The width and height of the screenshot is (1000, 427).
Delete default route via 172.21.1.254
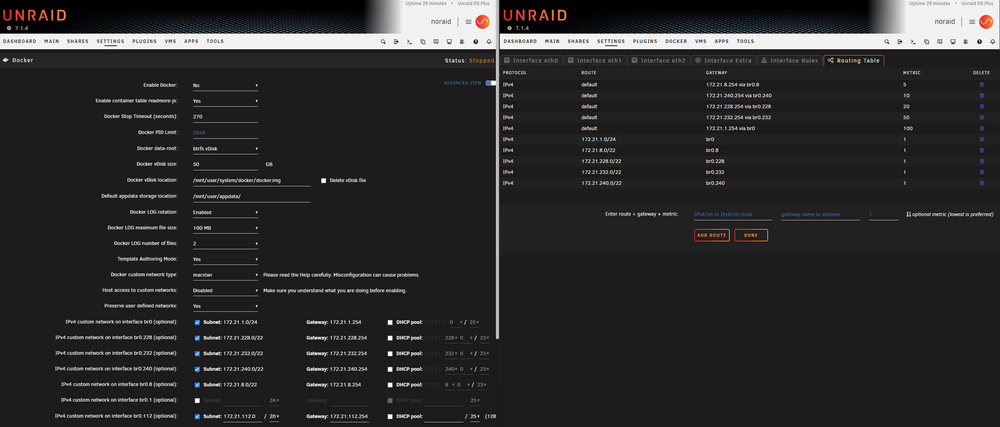982,128
